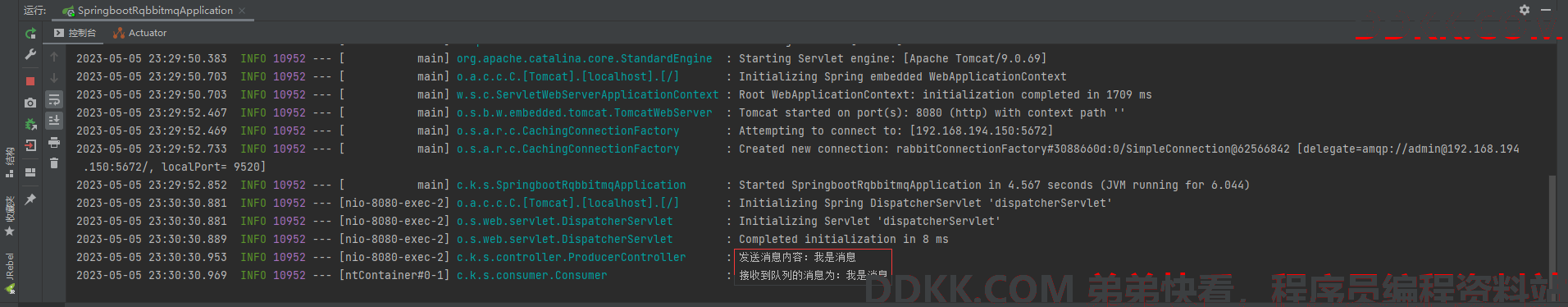Click the console vertical scrollbar
Viewport: 1568px width, 307px height.
1552,230
